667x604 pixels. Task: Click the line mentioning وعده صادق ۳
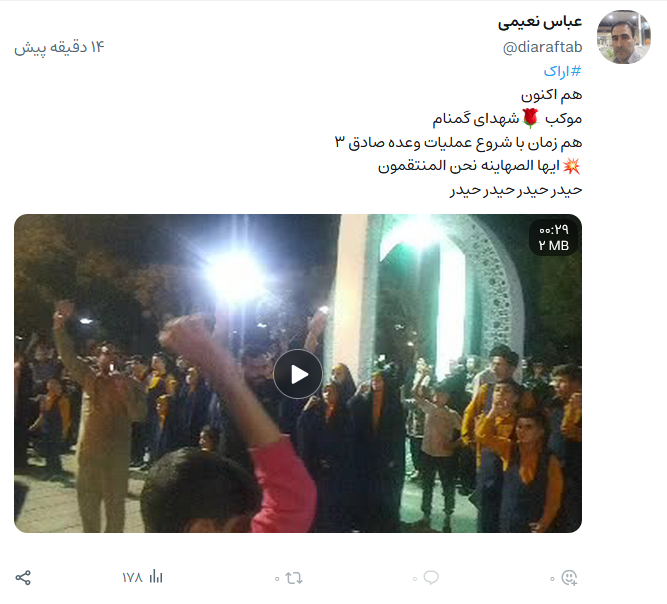[x=458, y=142]
